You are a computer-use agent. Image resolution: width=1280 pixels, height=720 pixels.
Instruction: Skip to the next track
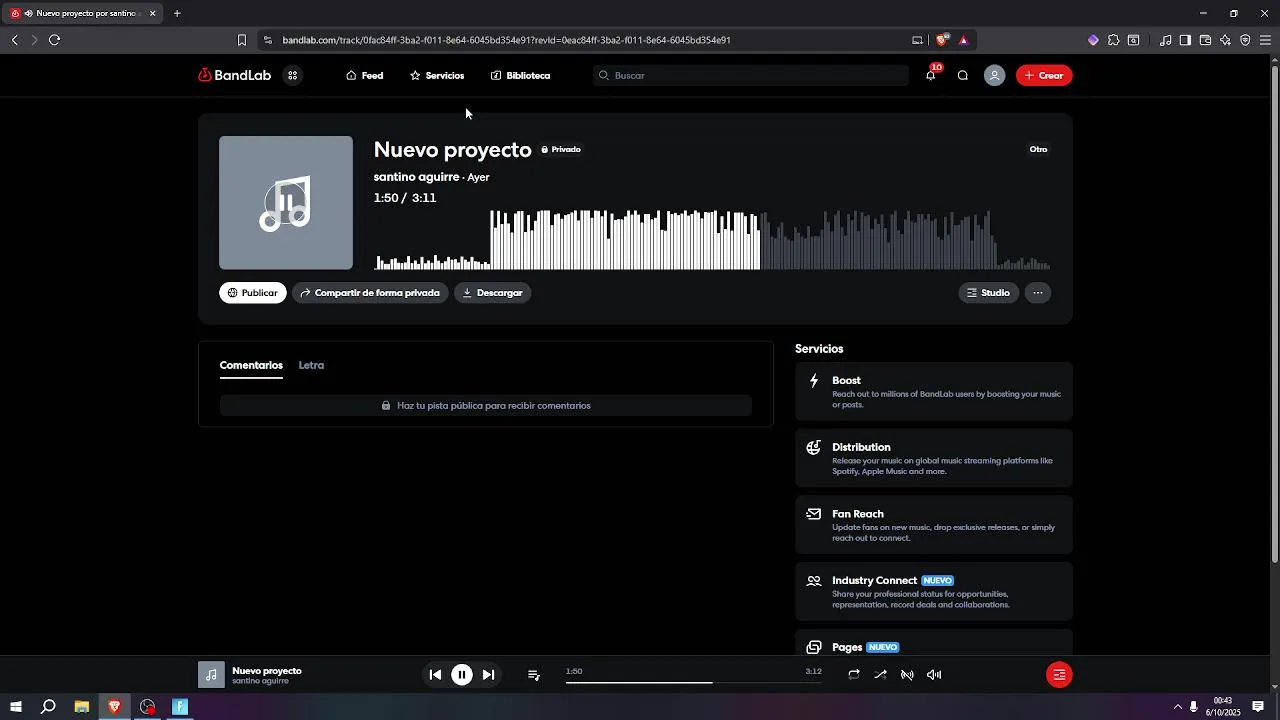(x=488, y=675)
